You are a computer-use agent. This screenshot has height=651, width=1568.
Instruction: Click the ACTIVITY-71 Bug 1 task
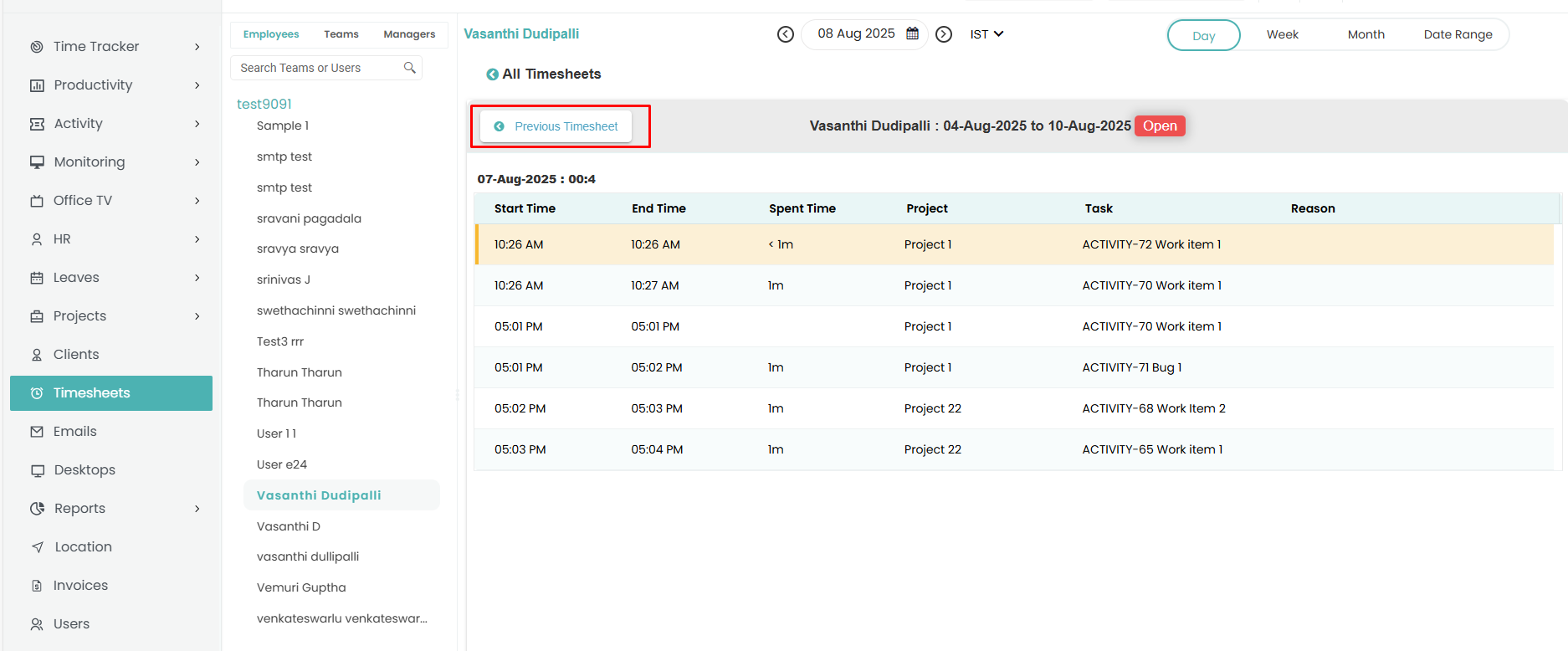point(1132,367)
